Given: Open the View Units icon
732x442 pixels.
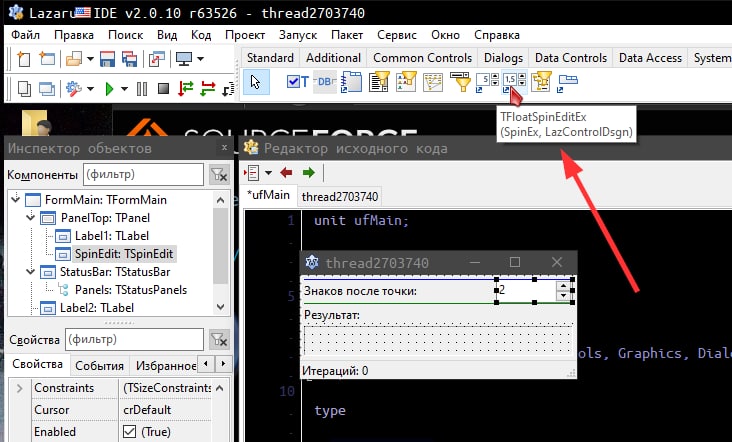Looking at the screenshot, I should (24, 88).
